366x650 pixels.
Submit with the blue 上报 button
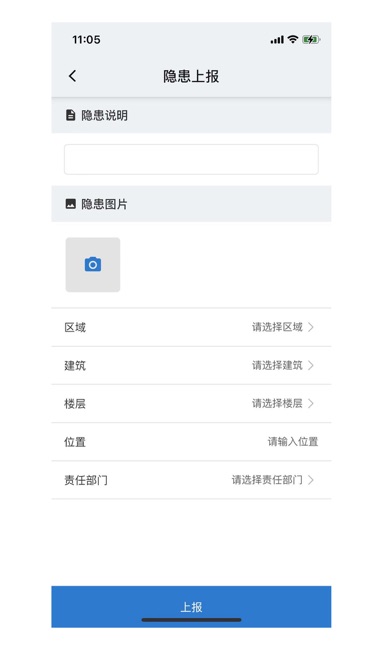click(x=191, y=606)
